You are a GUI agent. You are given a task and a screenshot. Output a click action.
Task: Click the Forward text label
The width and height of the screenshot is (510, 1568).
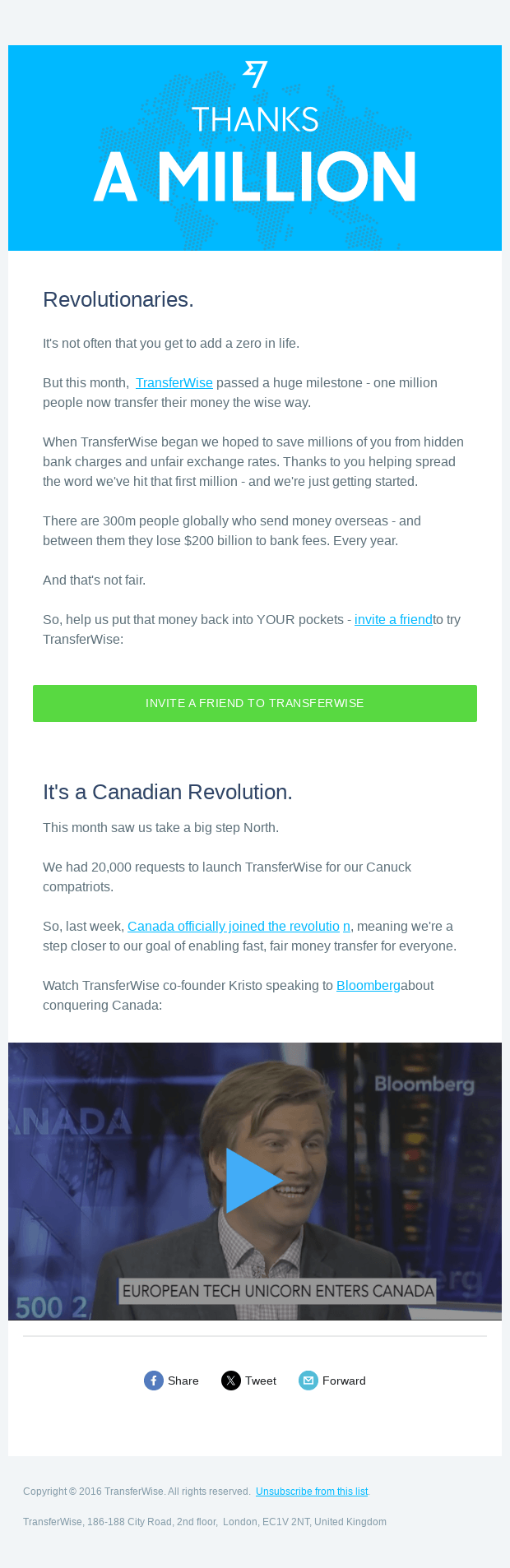click(x=344, y=1381)
